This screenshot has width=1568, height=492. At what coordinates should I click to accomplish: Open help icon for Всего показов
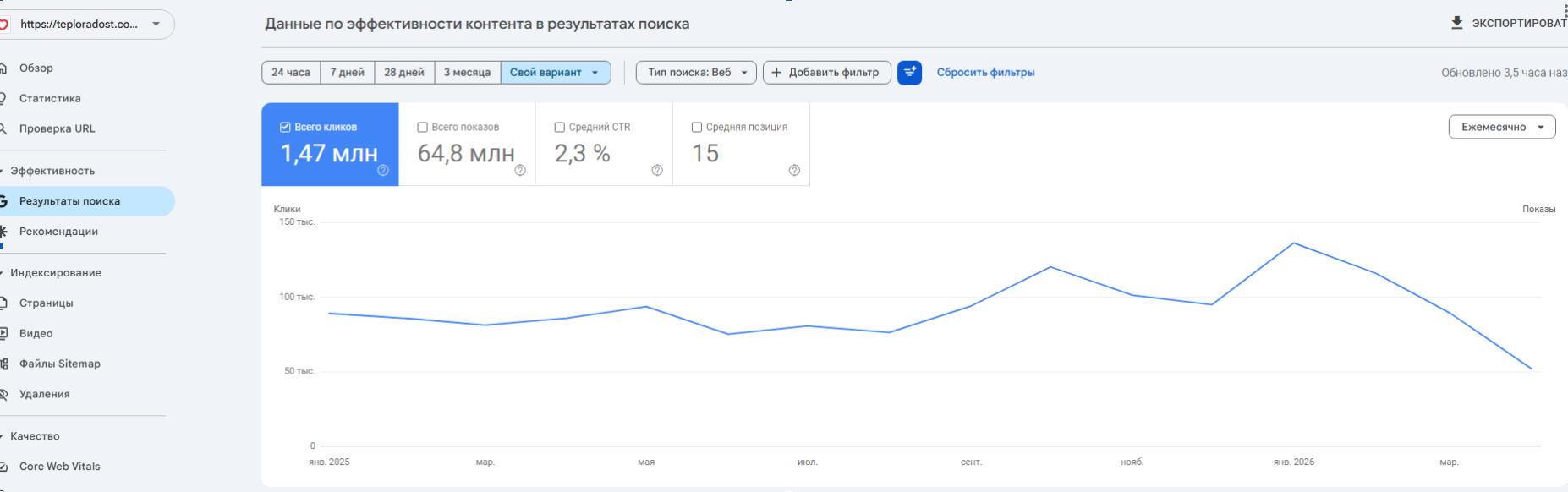point(520,170)
